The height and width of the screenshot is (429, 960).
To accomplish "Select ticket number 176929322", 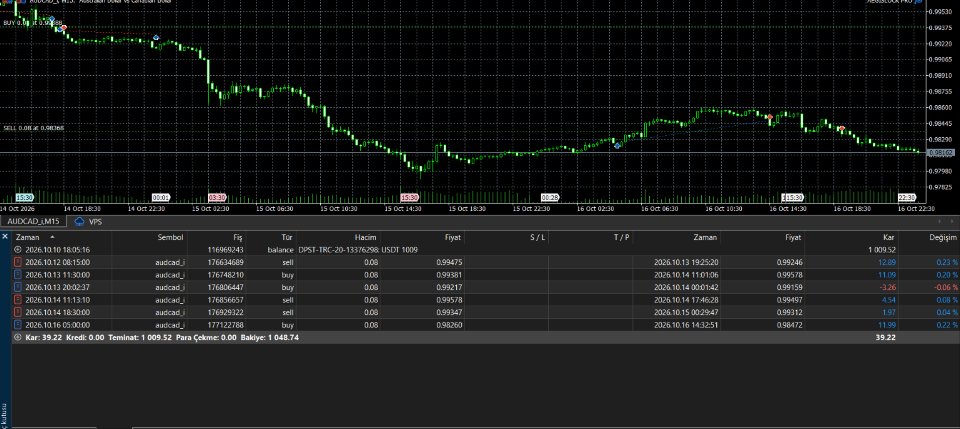I will (x=226, y=313).
